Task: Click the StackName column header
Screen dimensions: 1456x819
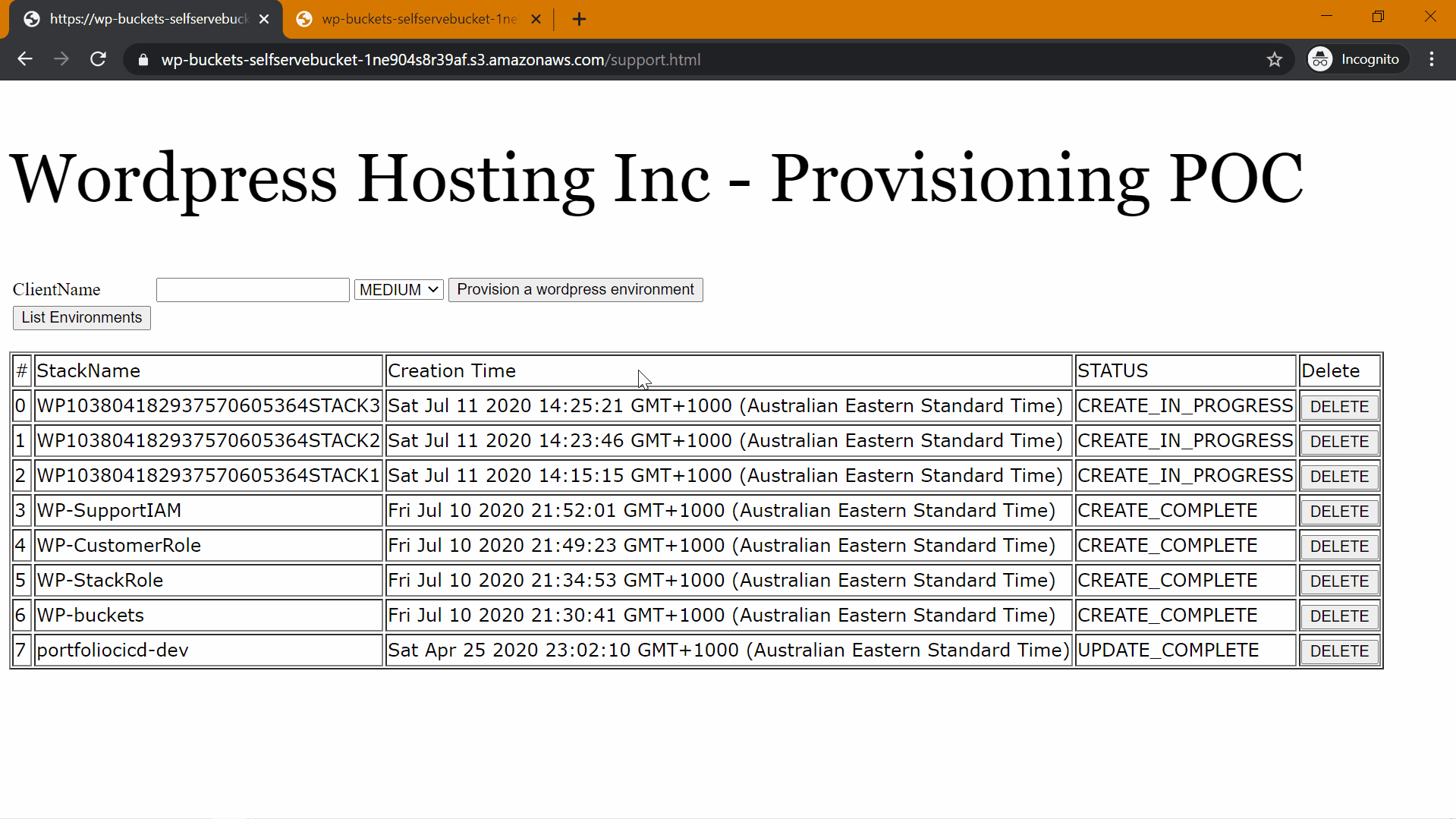Action: tap(209, 371)
